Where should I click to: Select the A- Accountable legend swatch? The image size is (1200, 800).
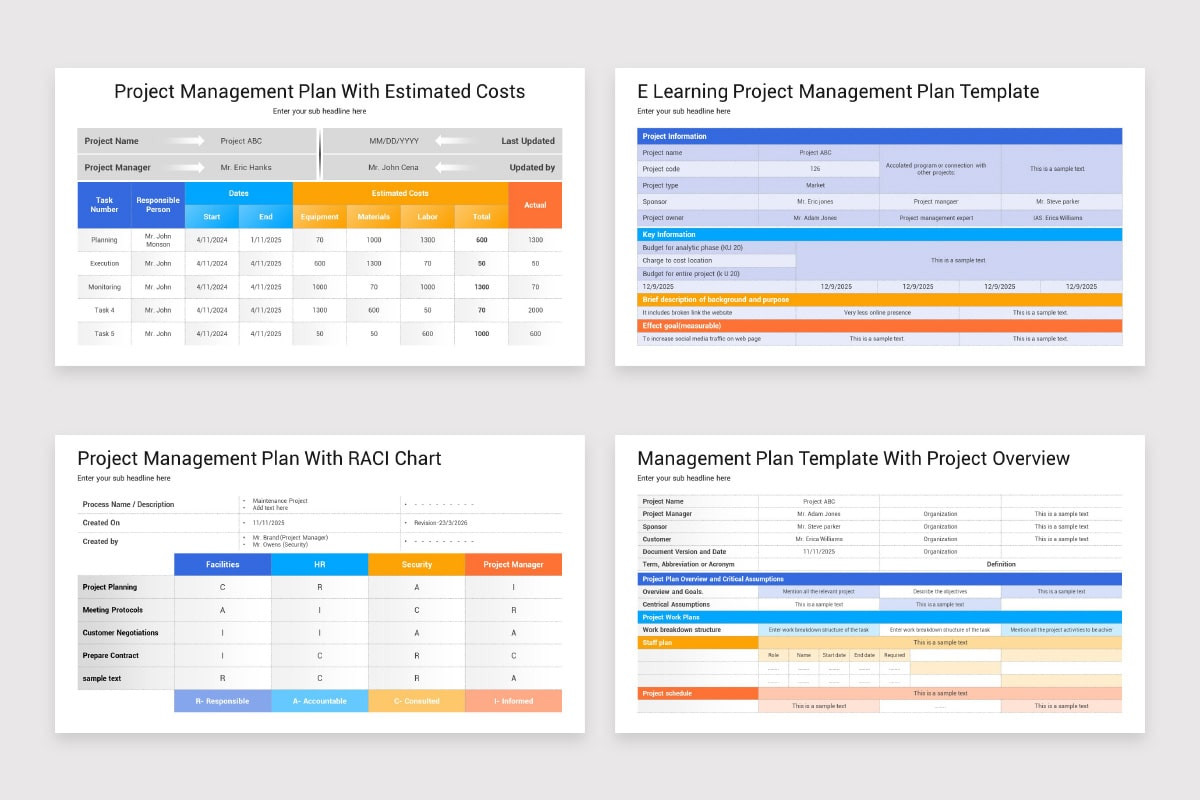pyautogui.click(x=319, y=700)
